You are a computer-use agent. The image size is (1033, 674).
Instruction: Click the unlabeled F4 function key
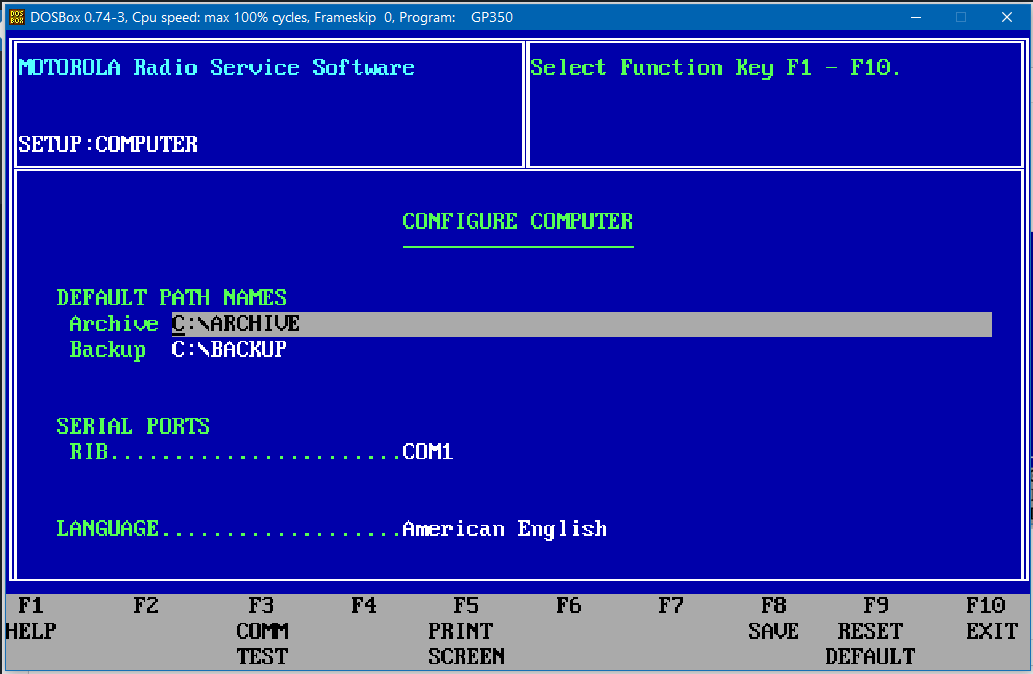click(x=364, y=605)
